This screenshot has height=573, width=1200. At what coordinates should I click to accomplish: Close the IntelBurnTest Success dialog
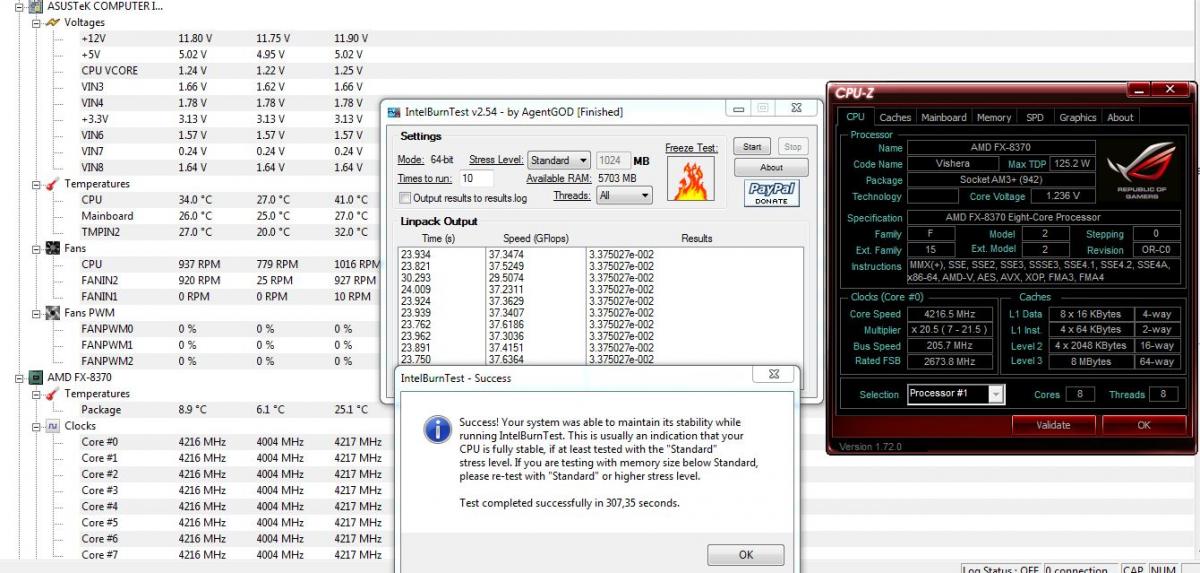click(x=773, y=375)
